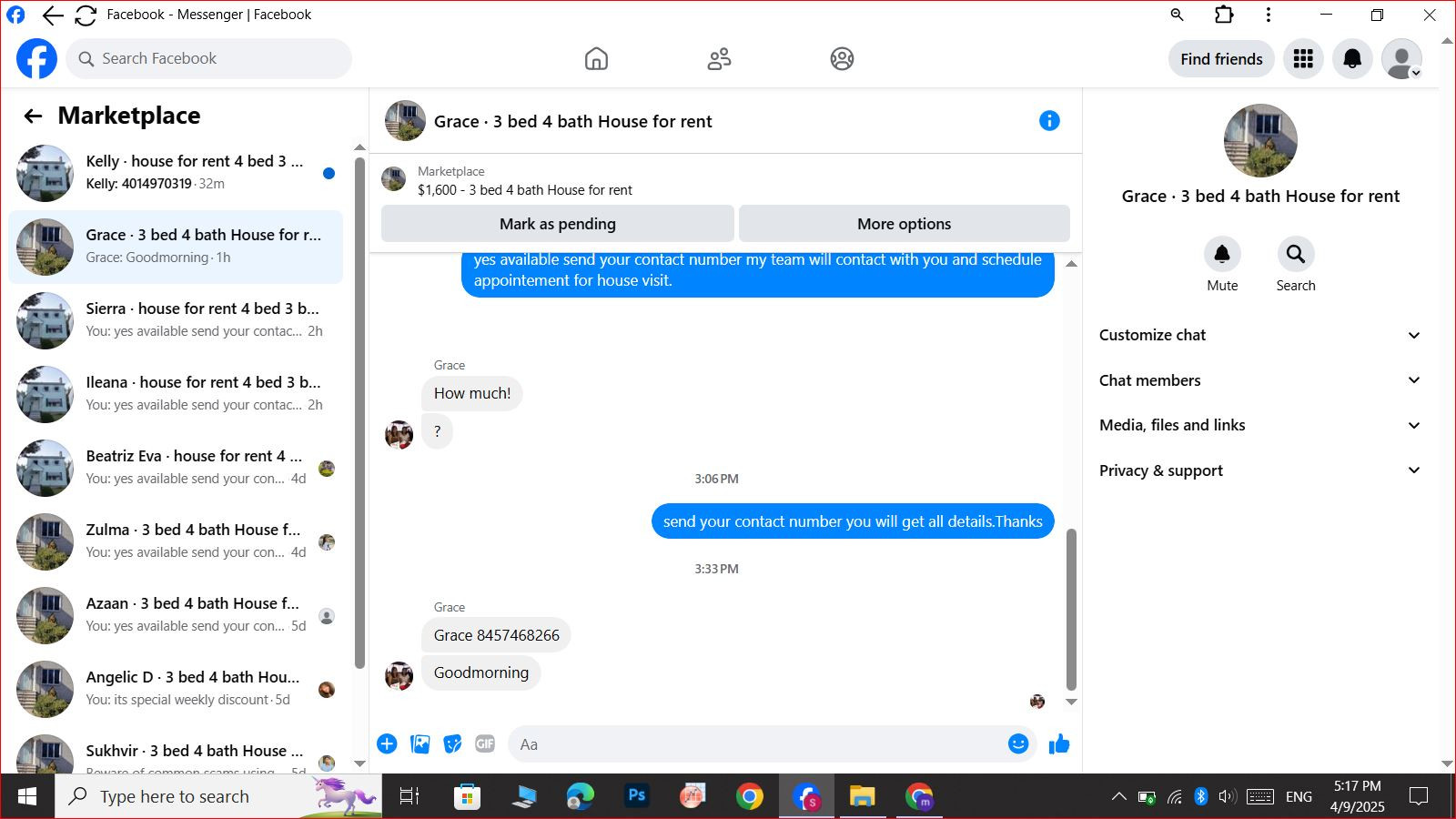Open the zoom magnifier in title bar

pos(1177,15)
